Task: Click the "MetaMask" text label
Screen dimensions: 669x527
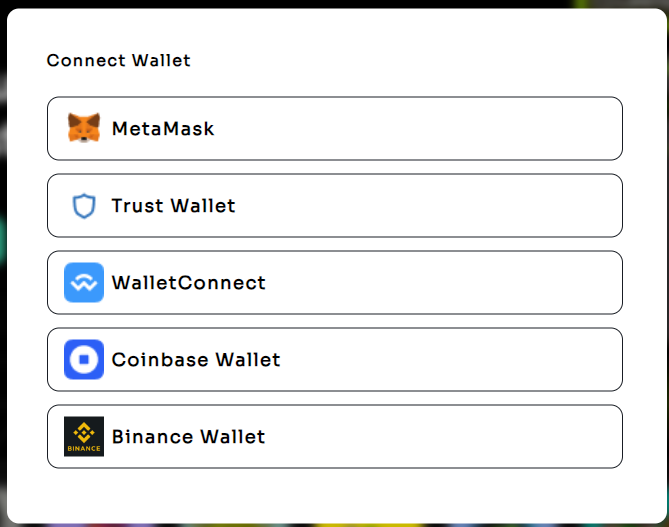Action: pos(163,129)
